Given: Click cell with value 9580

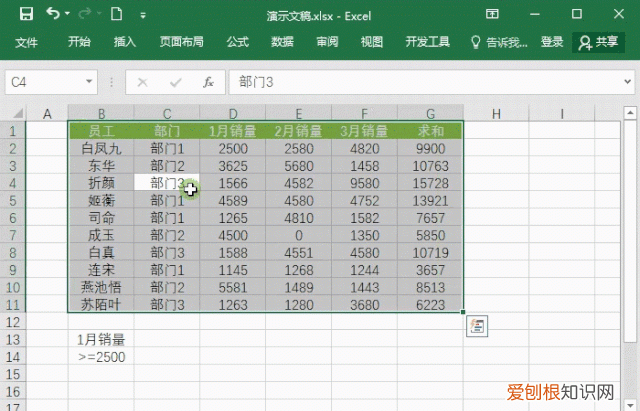Looking at the screenshot, I should 364,183.
